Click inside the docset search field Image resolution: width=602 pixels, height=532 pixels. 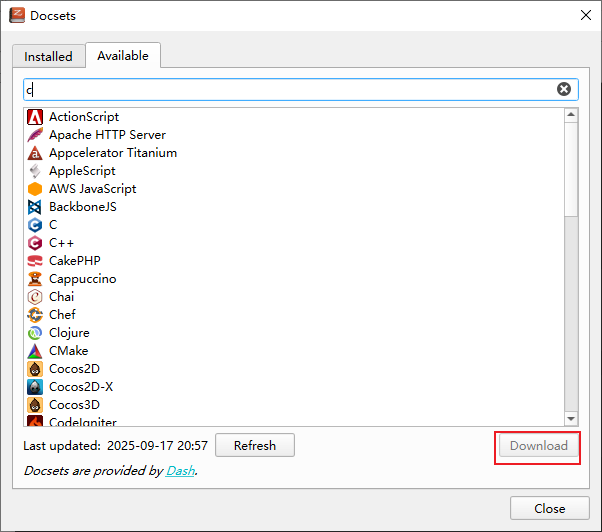coord(290,89)
